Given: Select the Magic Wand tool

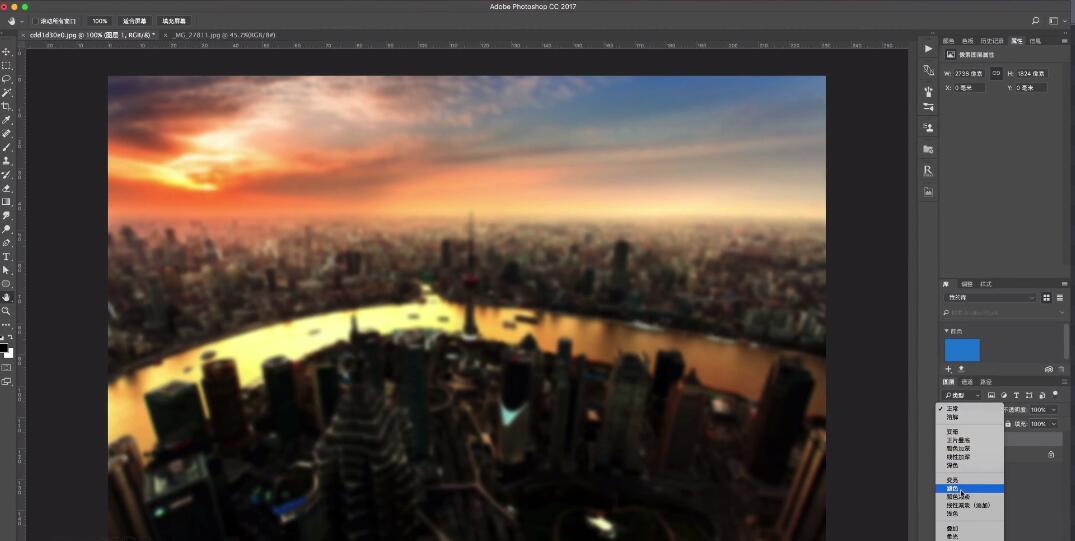Looking at the screenshot, I should coord(7,93).
